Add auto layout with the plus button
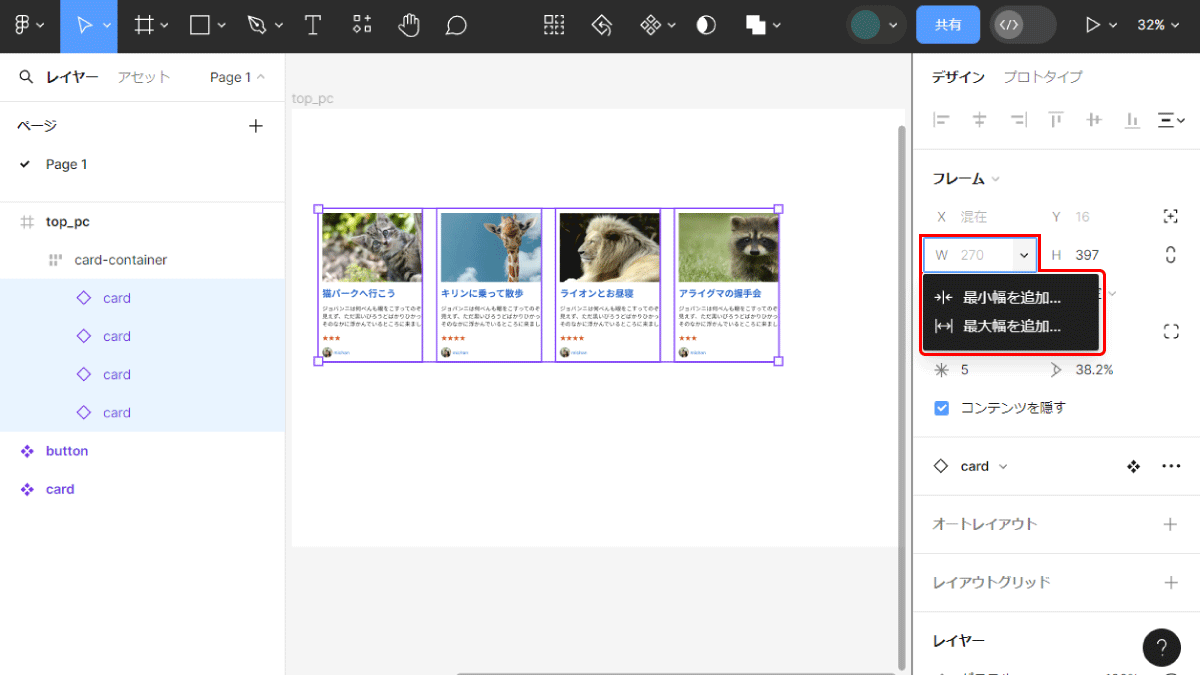 [1171, 524]
